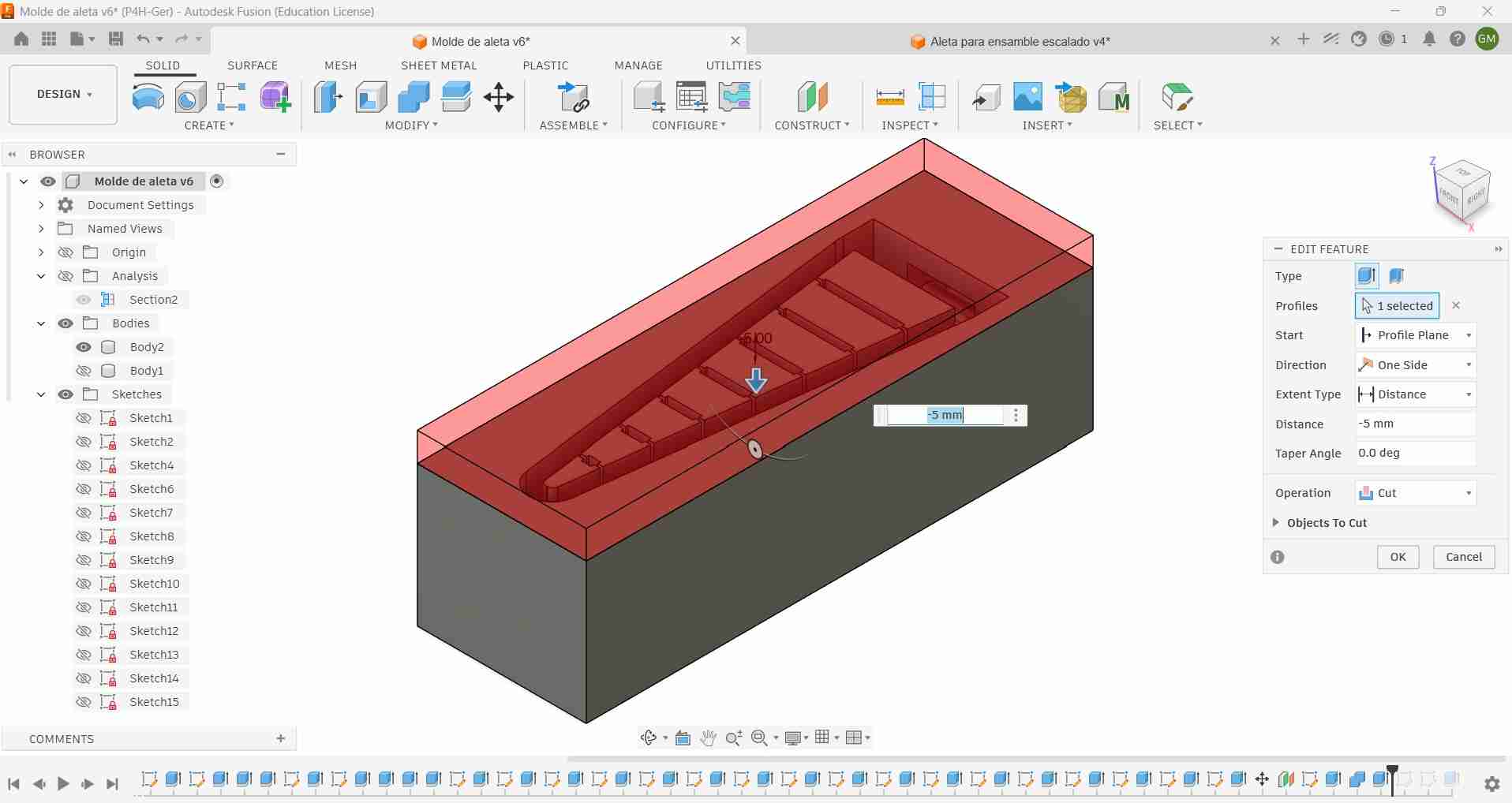1512x803 pixels.
Task: Toggle visibility of the Origin folder
Action: (x=65, y=252)
